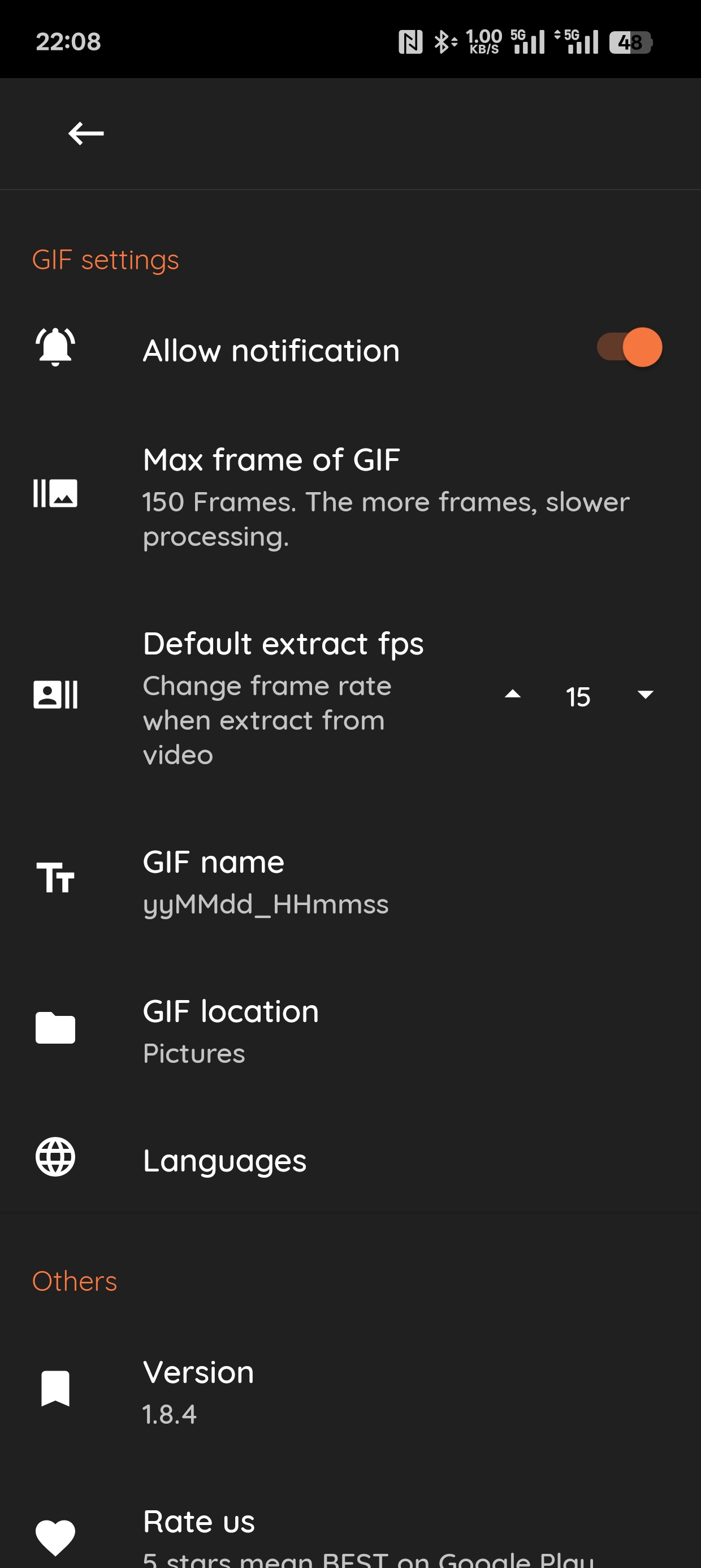This screenshot has height=1568, width=701.
Task: Tap the Languages globe icon
Action: click(x=55, y=1157)
